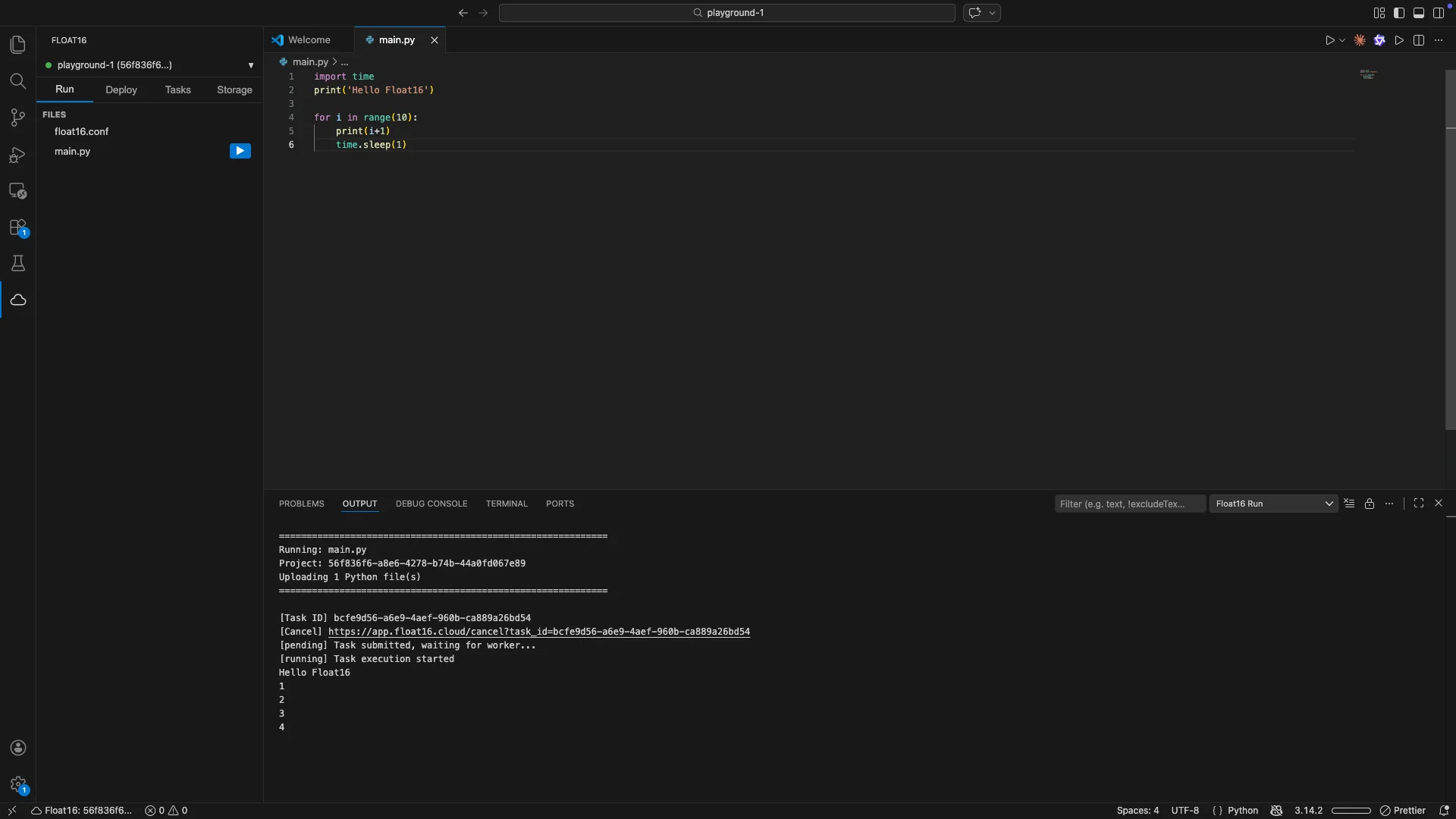1456x819 pixels.
Task: Switch to the TERMINAL panel tab
Action: pos(507,504)
